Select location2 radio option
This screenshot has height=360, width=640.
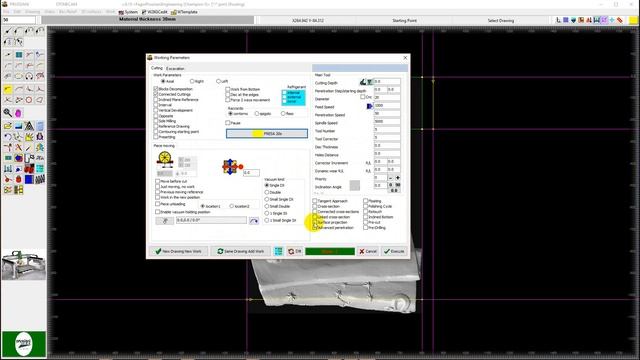232,206
